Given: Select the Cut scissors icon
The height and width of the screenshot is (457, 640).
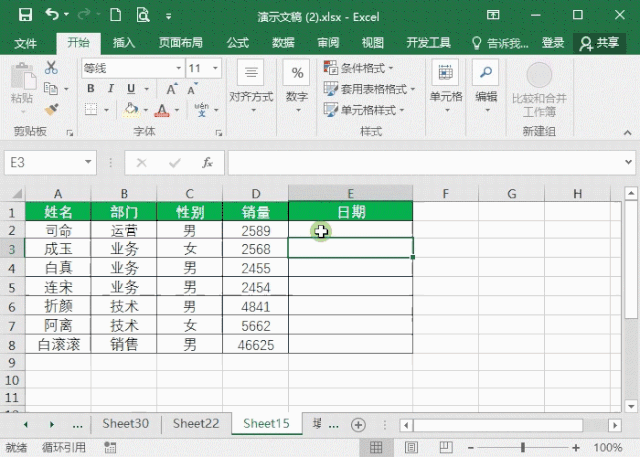Looking at the screenshot, I should [x=52, y=68].
